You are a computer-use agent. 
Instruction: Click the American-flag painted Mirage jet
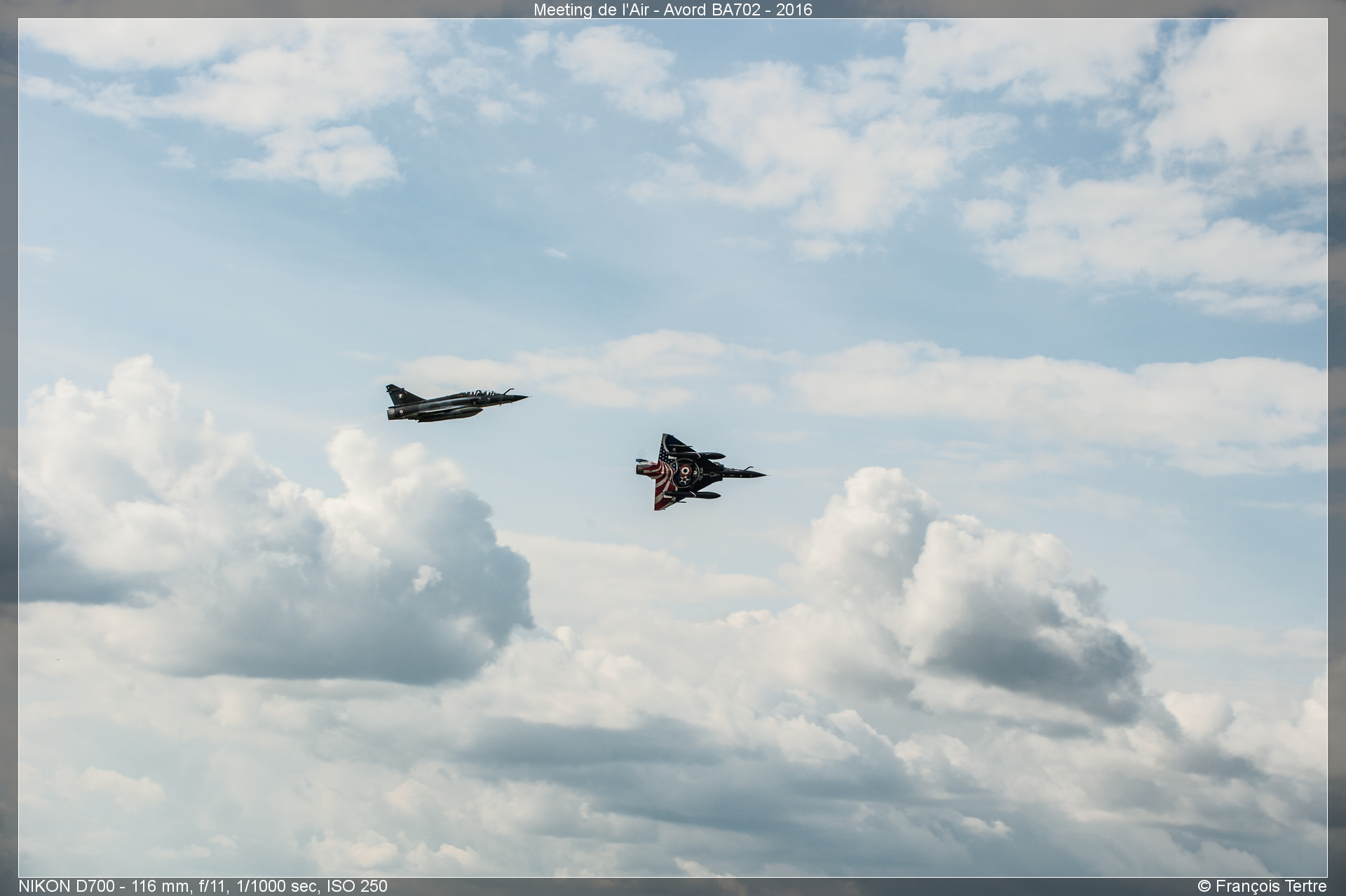point(700,472)
